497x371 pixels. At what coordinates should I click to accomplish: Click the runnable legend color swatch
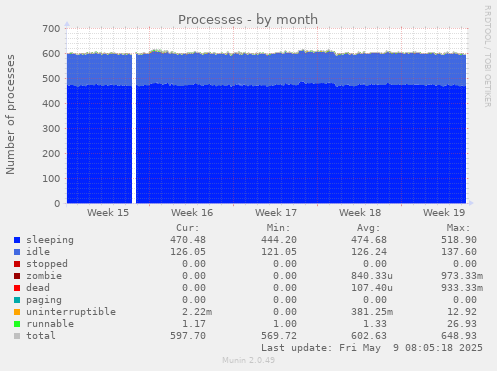[x=17, y=324]
